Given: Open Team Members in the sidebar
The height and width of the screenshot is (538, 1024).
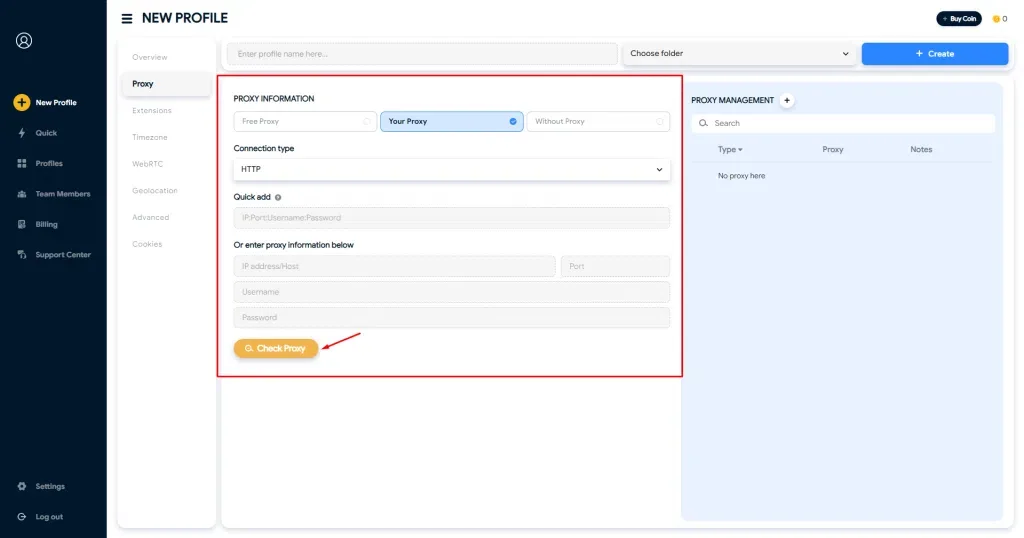Looking at the screenshot, I should tap(63, 194).
